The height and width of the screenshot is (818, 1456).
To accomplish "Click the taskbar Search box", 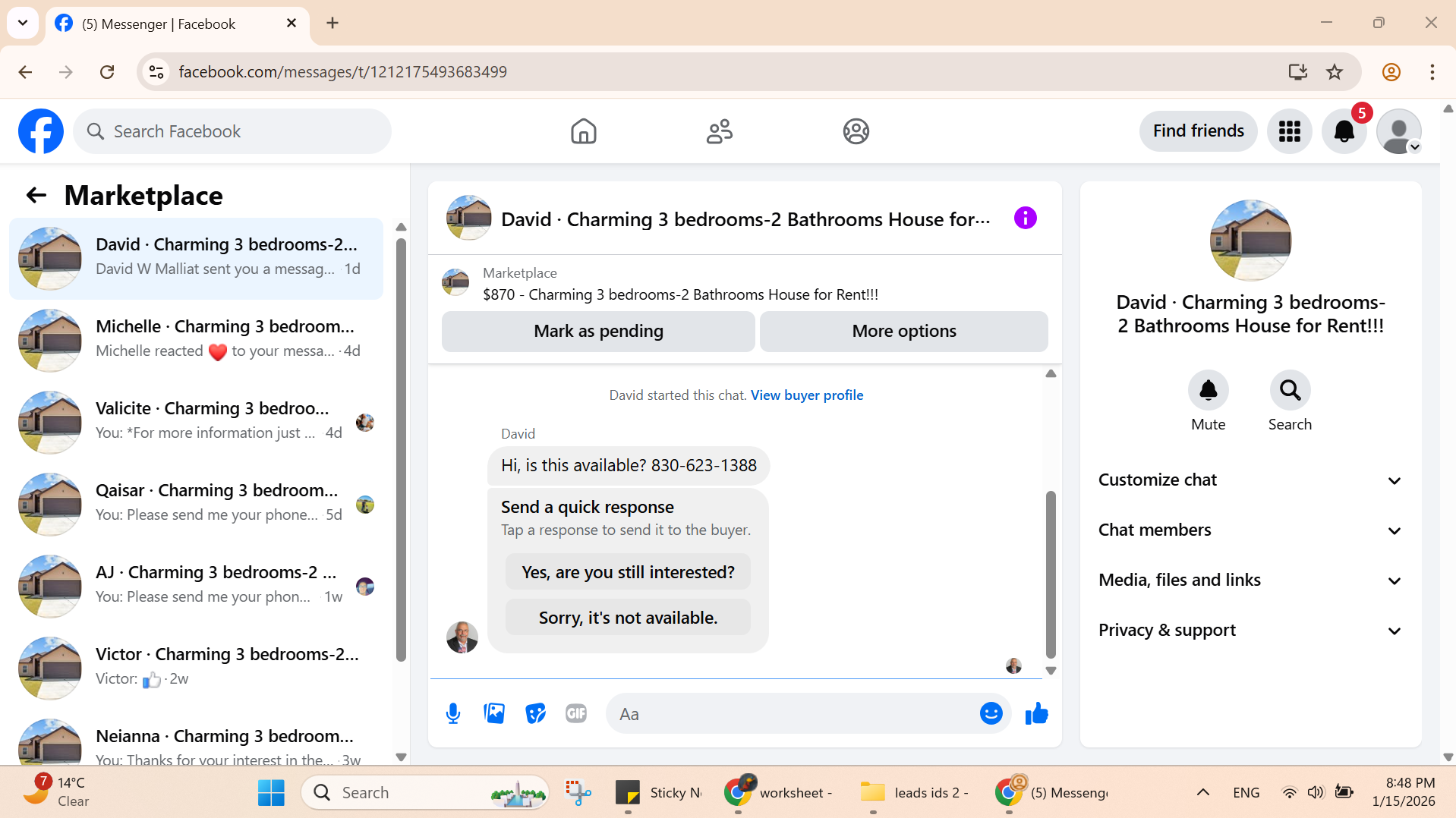I will tap(425, 793).
